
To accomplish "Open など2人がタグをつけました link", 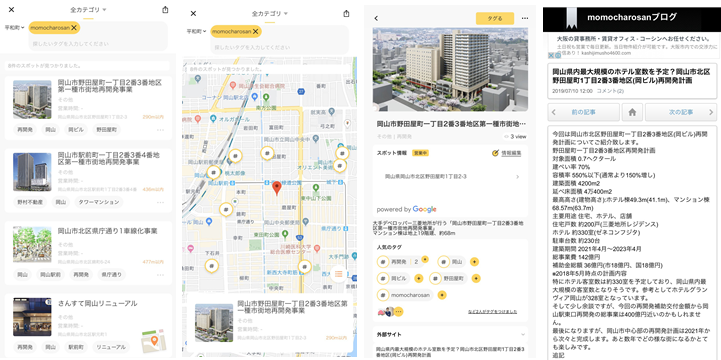I will click(x=492, y=312).
